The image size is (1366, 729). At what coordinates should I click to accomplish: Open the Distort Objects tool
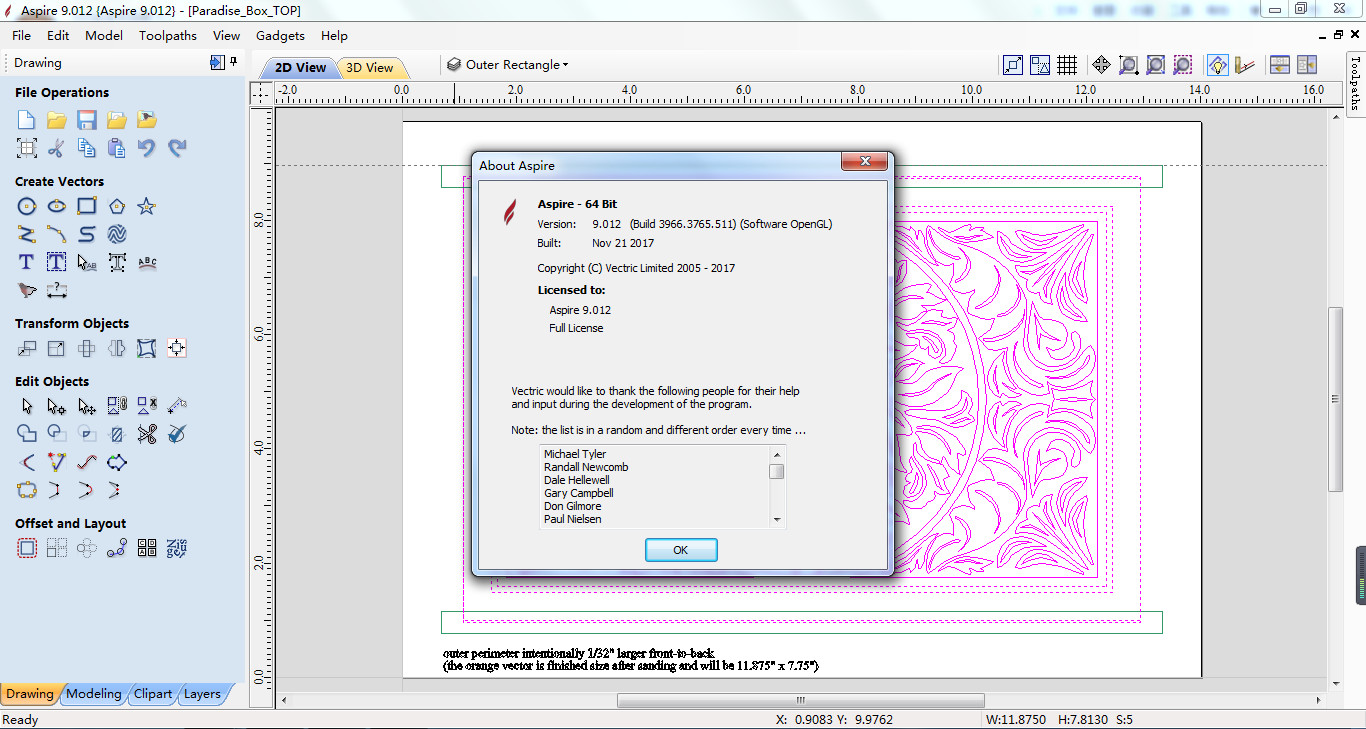click(147, 348)
